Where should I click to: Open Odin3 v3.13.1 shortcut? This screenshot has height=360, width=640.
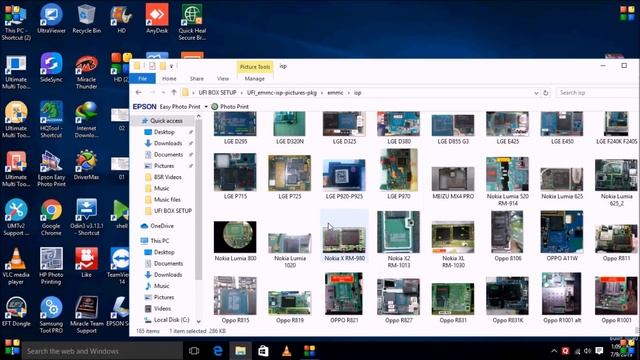coord(86,217)
